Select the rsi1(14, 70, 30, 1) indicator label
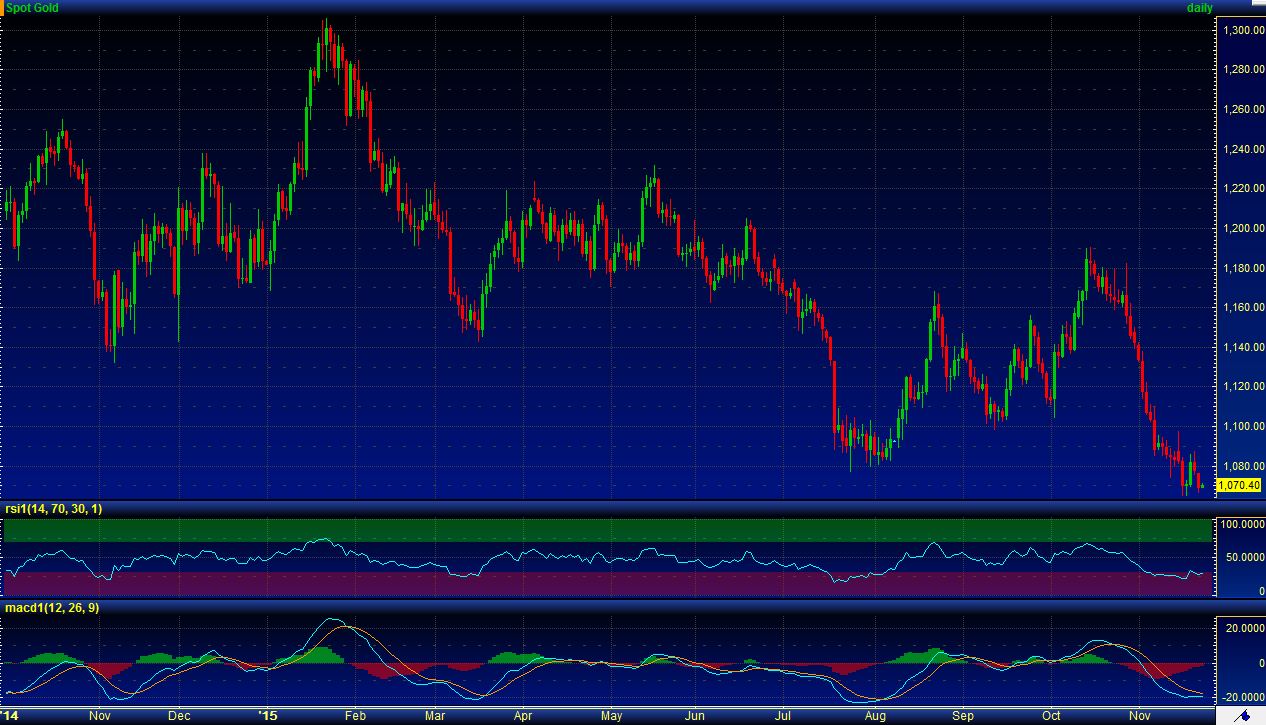Image resolution: width=1266 pixels, height=725 pixels. (x=50, y=508)
